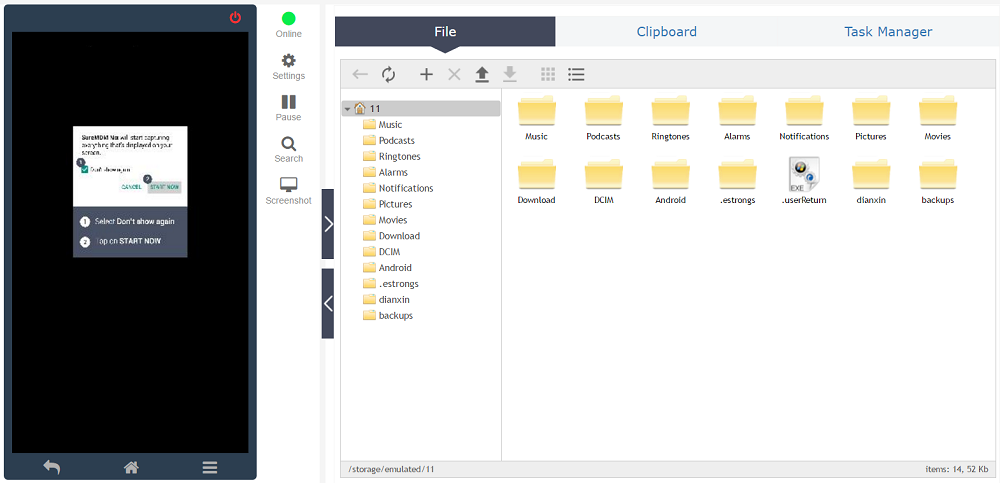
Task: Open remote device Settings
Action: tap(289, 66)
